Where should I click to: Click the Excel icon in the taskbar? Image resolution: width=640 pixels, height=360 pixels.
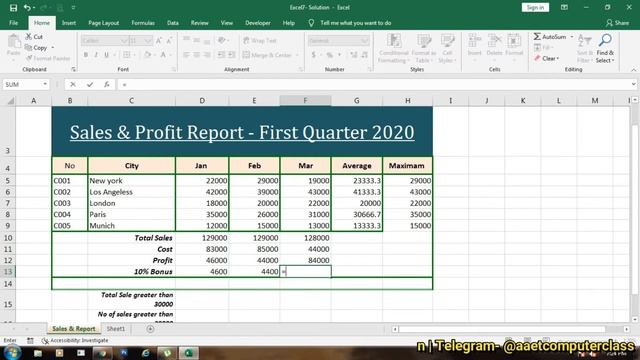point(188,353)
